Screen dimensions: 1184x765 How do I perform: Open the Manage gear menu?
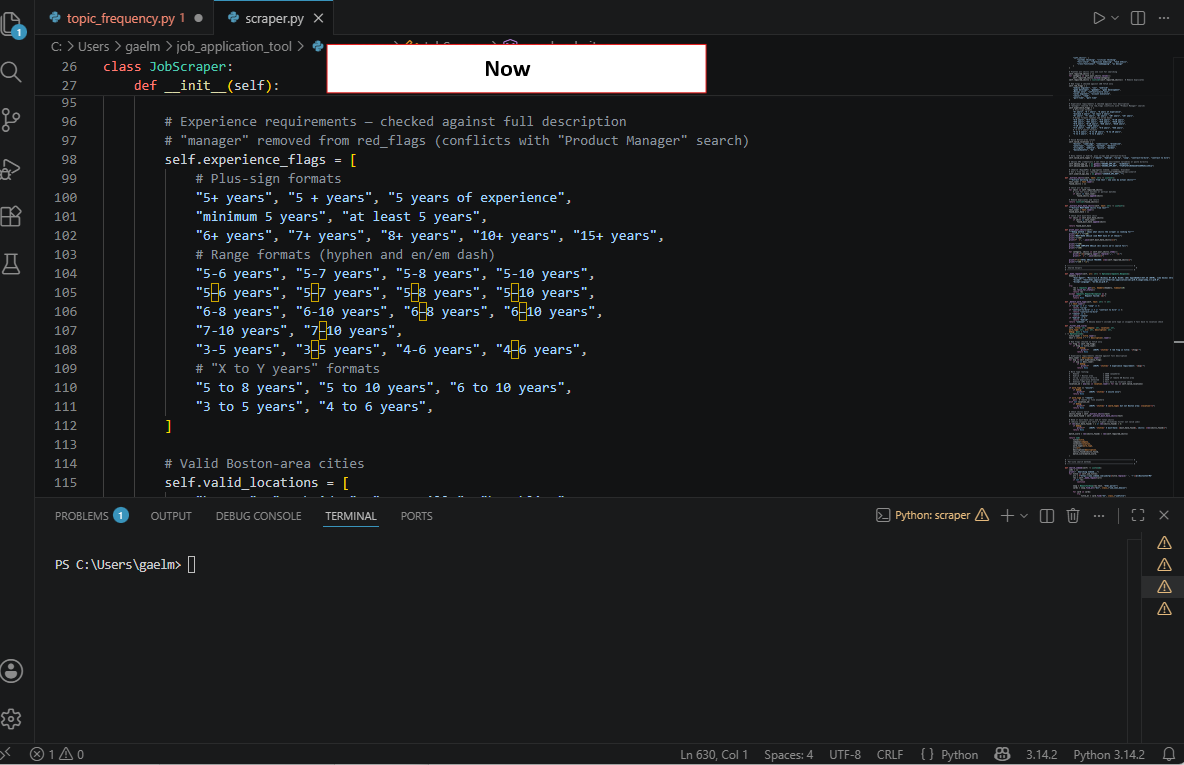click(11, 719)
